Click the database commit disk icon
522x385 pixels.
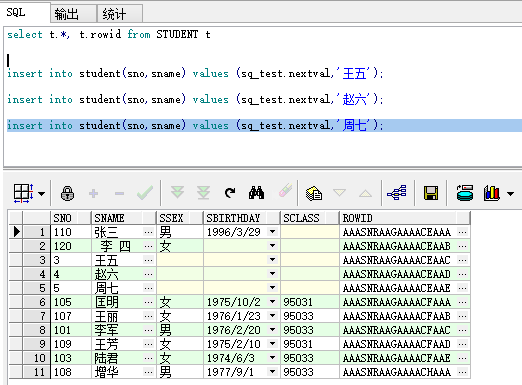point(465,193)
